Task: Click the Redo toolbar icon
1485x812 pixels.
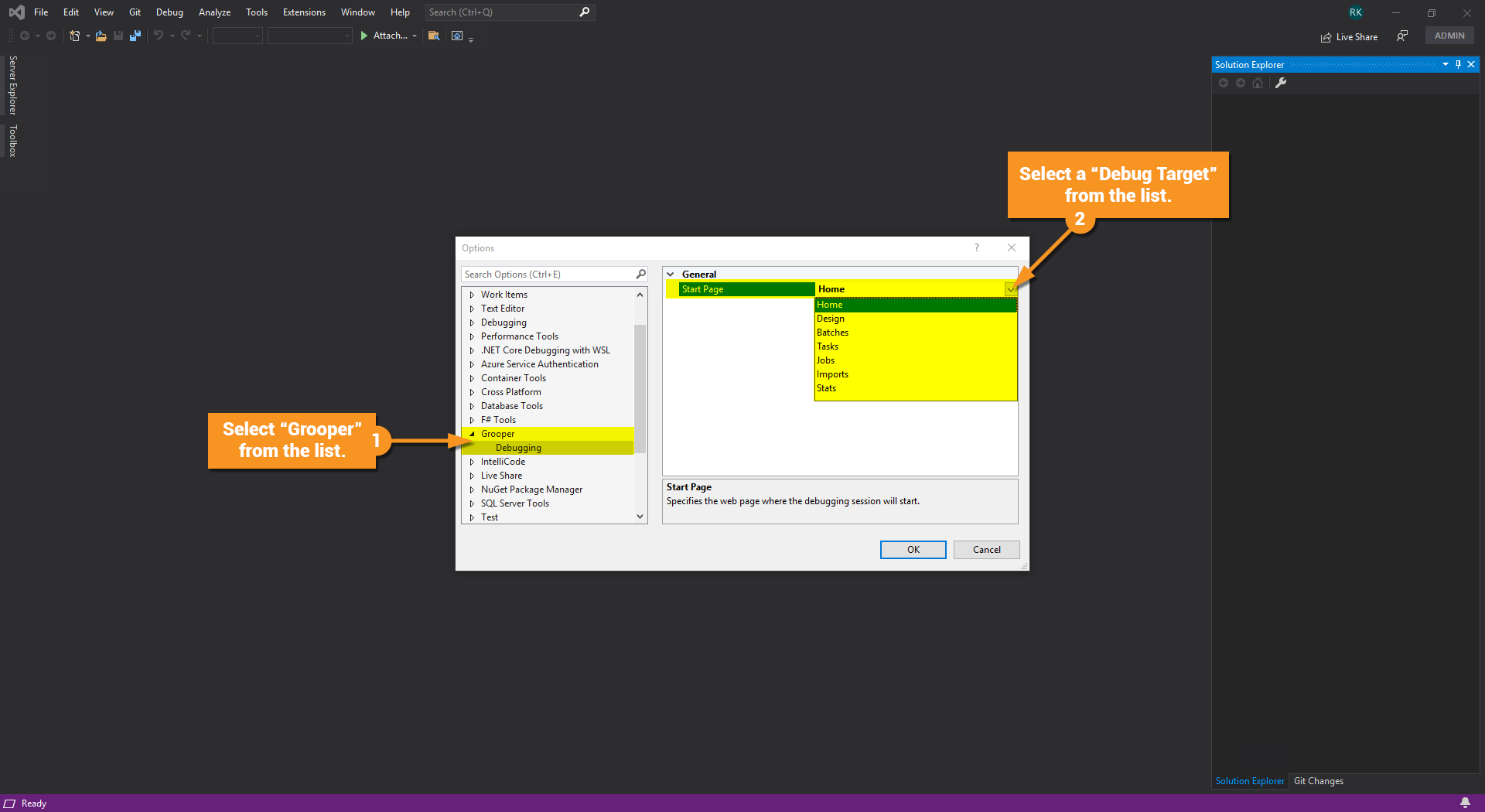Action: (x=186, y=36)
